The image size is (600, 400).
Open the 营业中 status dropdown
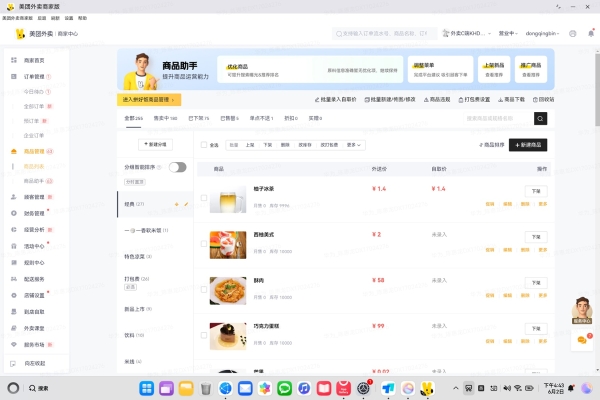(508, 34)
